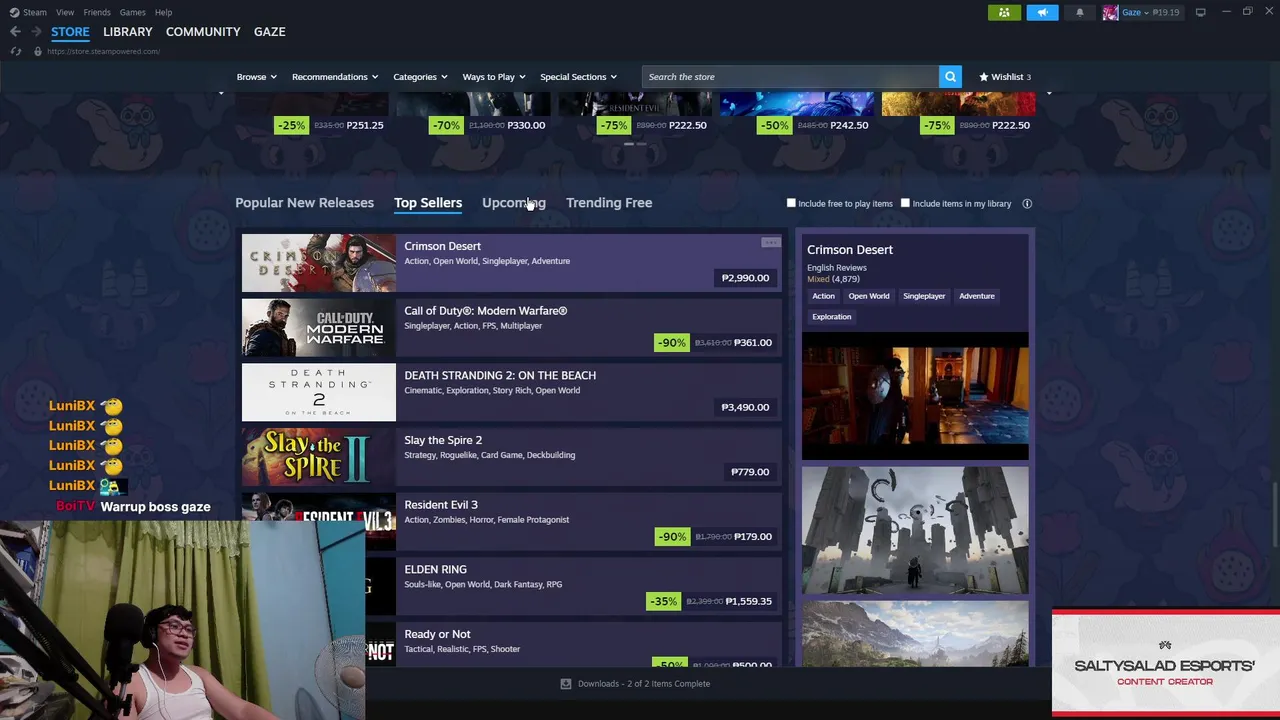The image size is (1280, 720).
Task: Switch to the Trending Free tab
Action: pyautogui.click(x=609, y=203)
